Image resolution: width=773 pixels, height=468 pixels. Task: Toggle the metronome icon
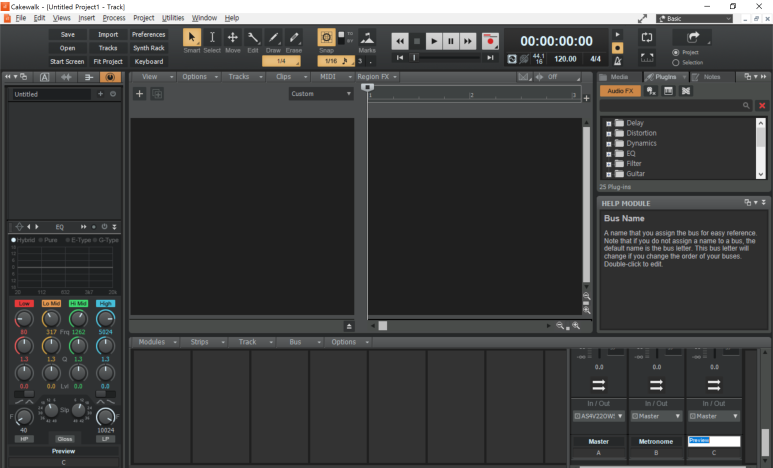coord(617,61)
